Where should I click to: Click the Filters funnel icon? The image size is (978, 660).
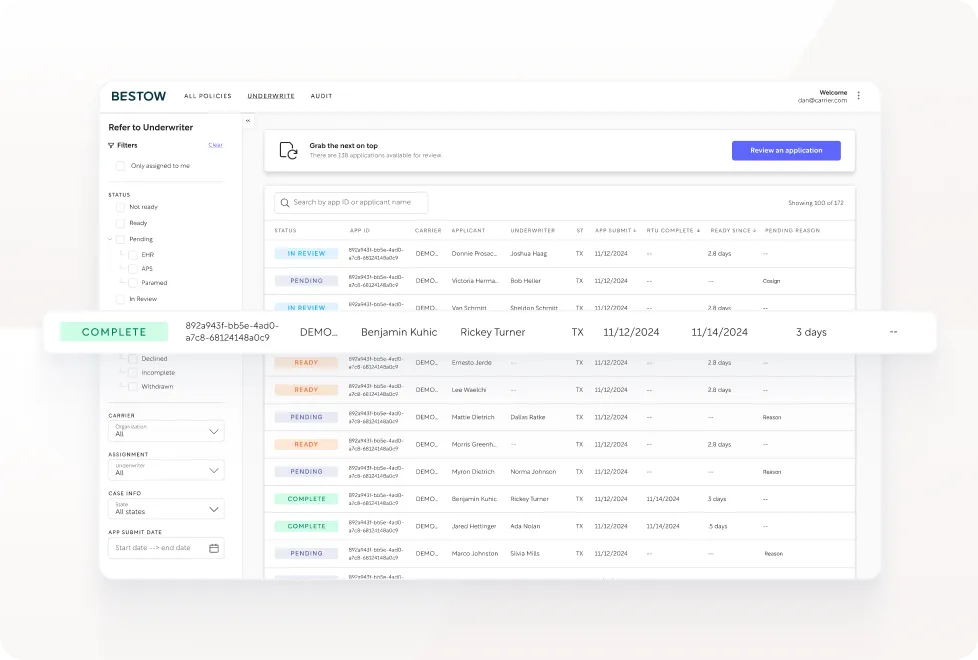[x=111, y=145]
